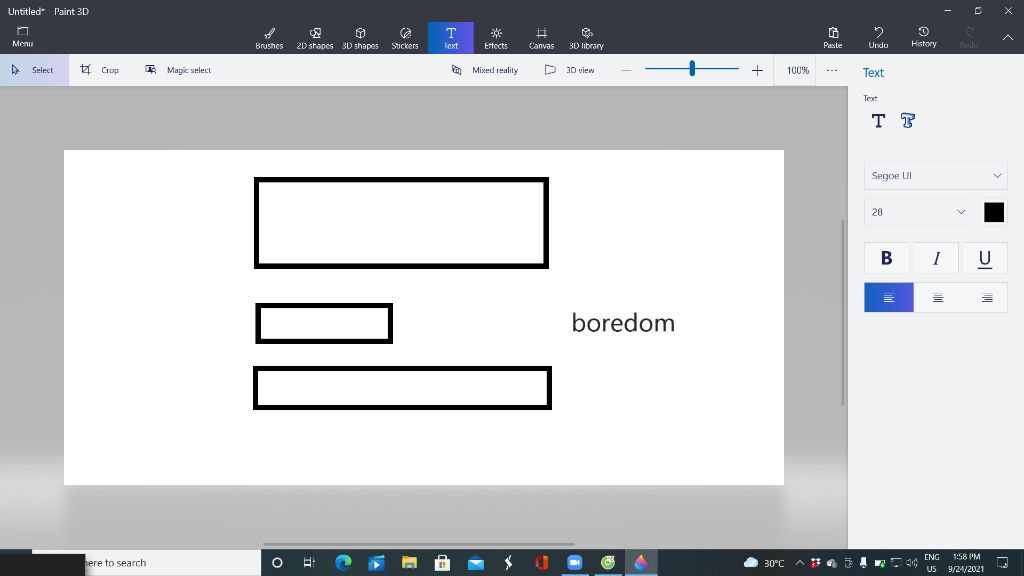Open the 2D shapes panel
Screen dimensions: 1024x576
pos(315,38)
